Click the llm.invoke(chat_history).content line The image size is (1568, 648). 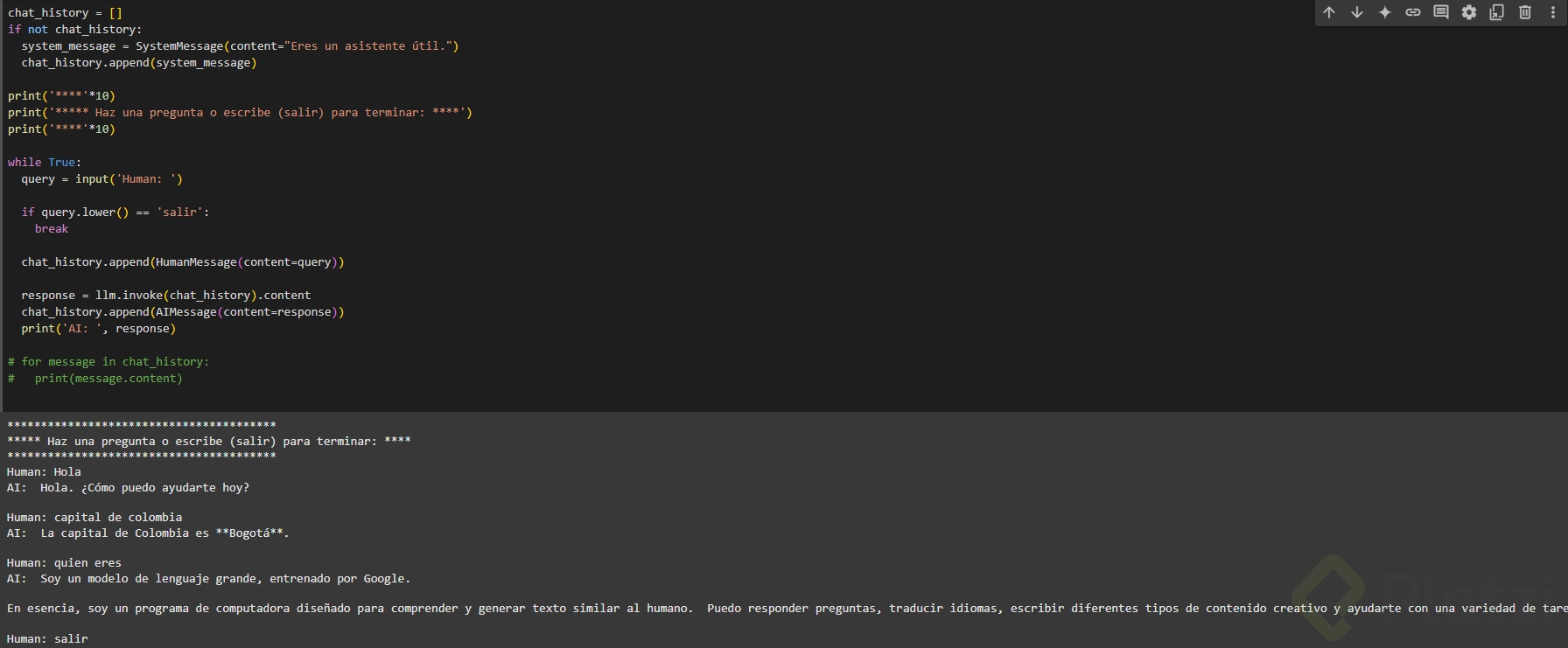click(166, 296)
